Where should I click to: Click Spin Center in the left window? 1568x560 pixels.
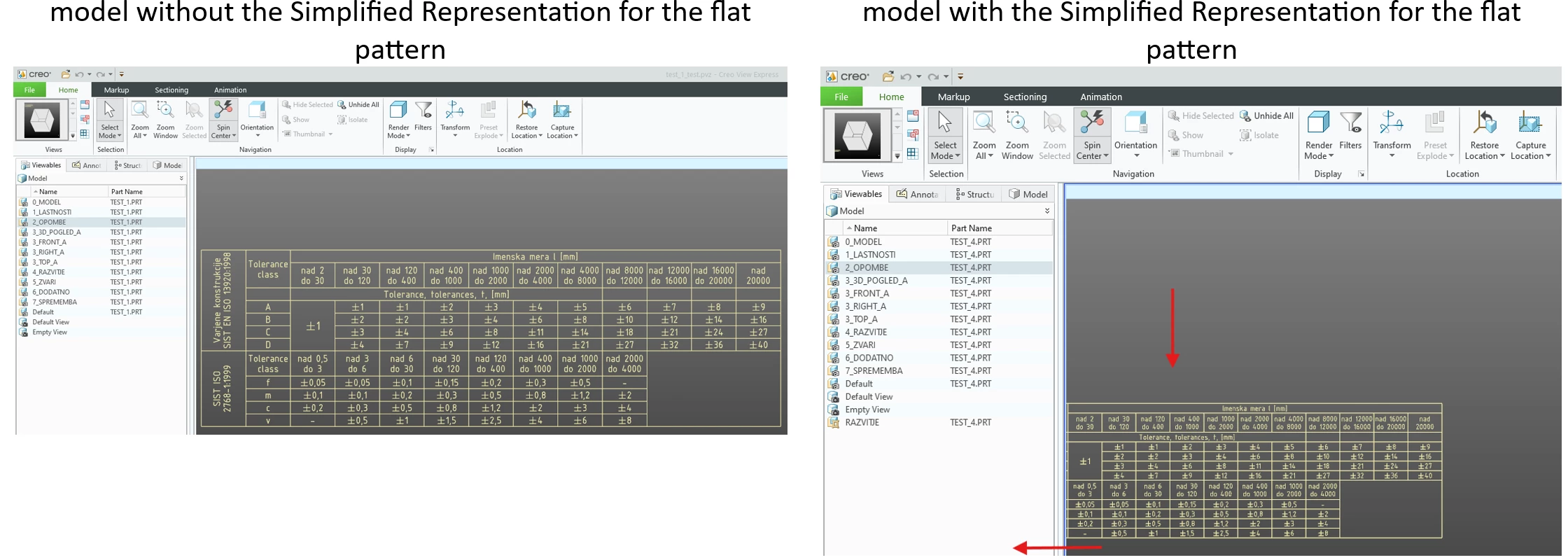tap(223, 119)
